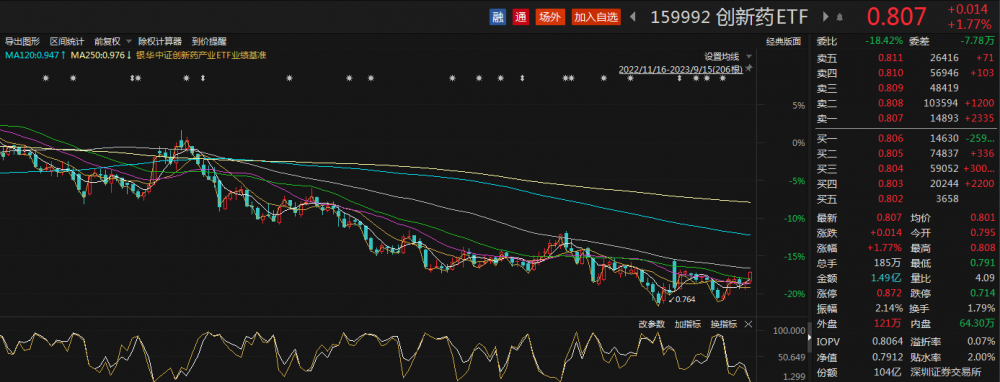Click the 跌停 0.714 limit-down value
The width and height of the screenshot is (1000, 382).
(x=982, y=293)
